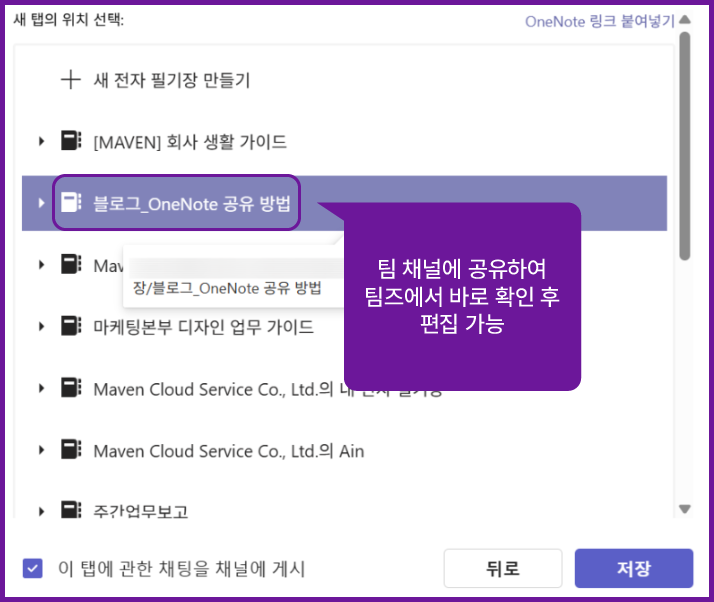This screenshot has height=602, width=714.
Task: Expand '블로그_OneNote 공유 방법' notebook
Action: (x=41, y=203)
